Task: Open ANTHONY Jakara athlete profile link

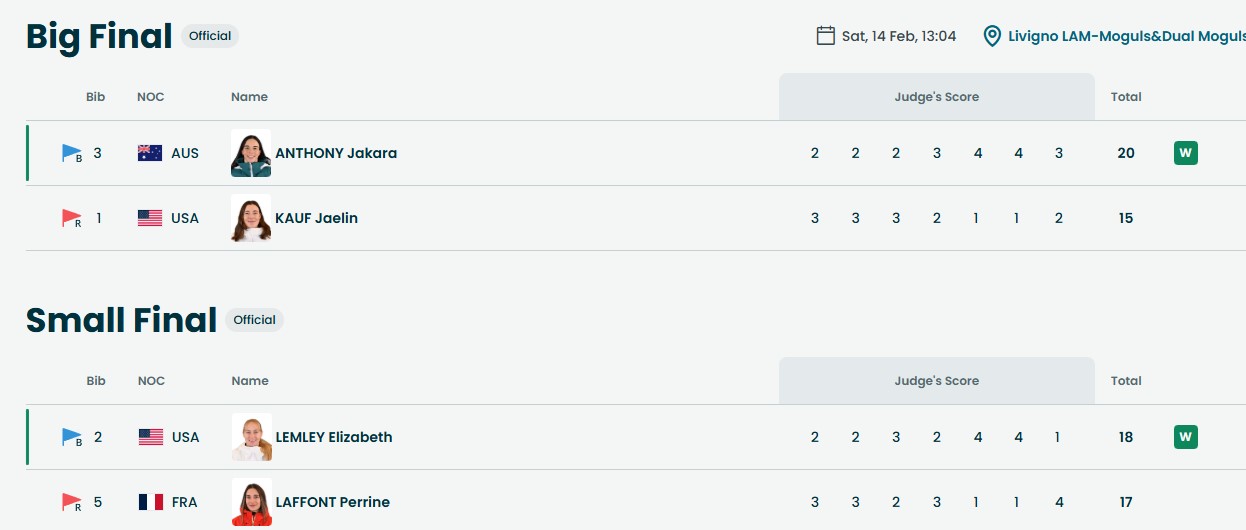Action: coord(336,153)
